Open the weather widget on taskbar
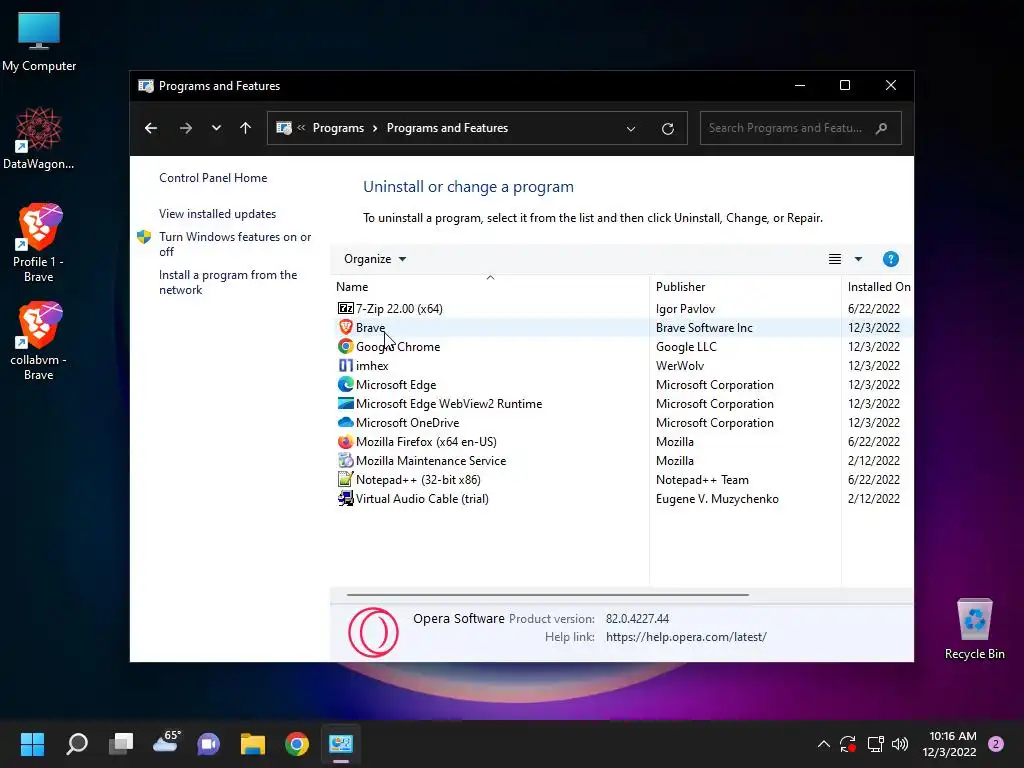Viewport: 1024px width, 768px height. [166, 742]
